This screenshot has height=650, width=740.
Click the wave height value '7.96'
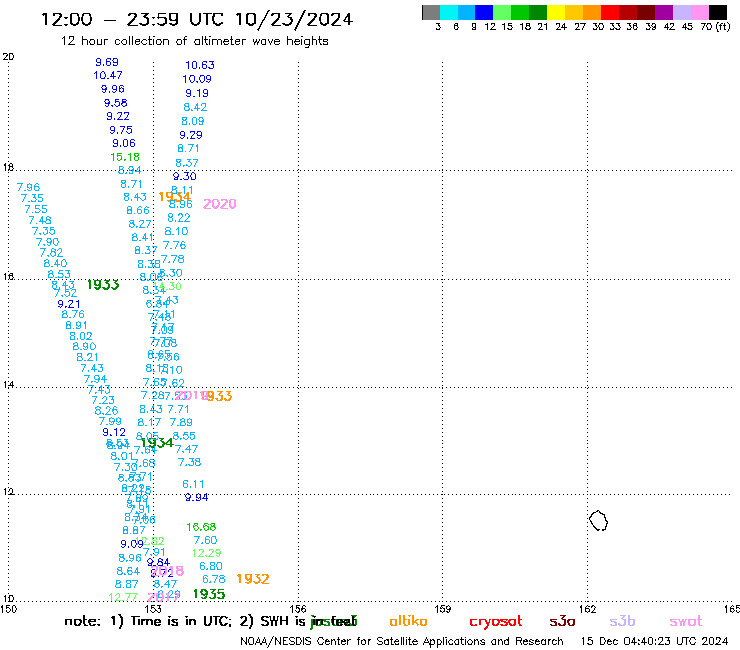click(28, 187)
